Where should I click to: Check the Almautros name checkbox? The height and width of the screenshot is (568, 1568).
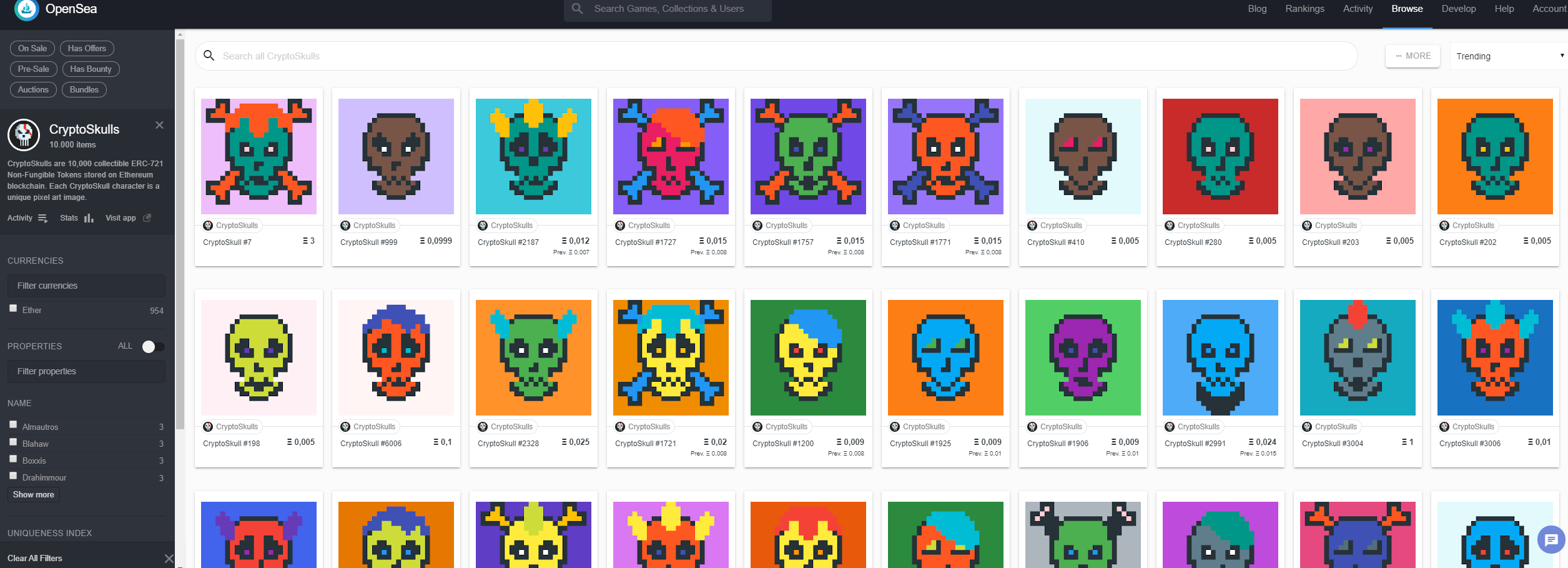[x=13, y=424]
